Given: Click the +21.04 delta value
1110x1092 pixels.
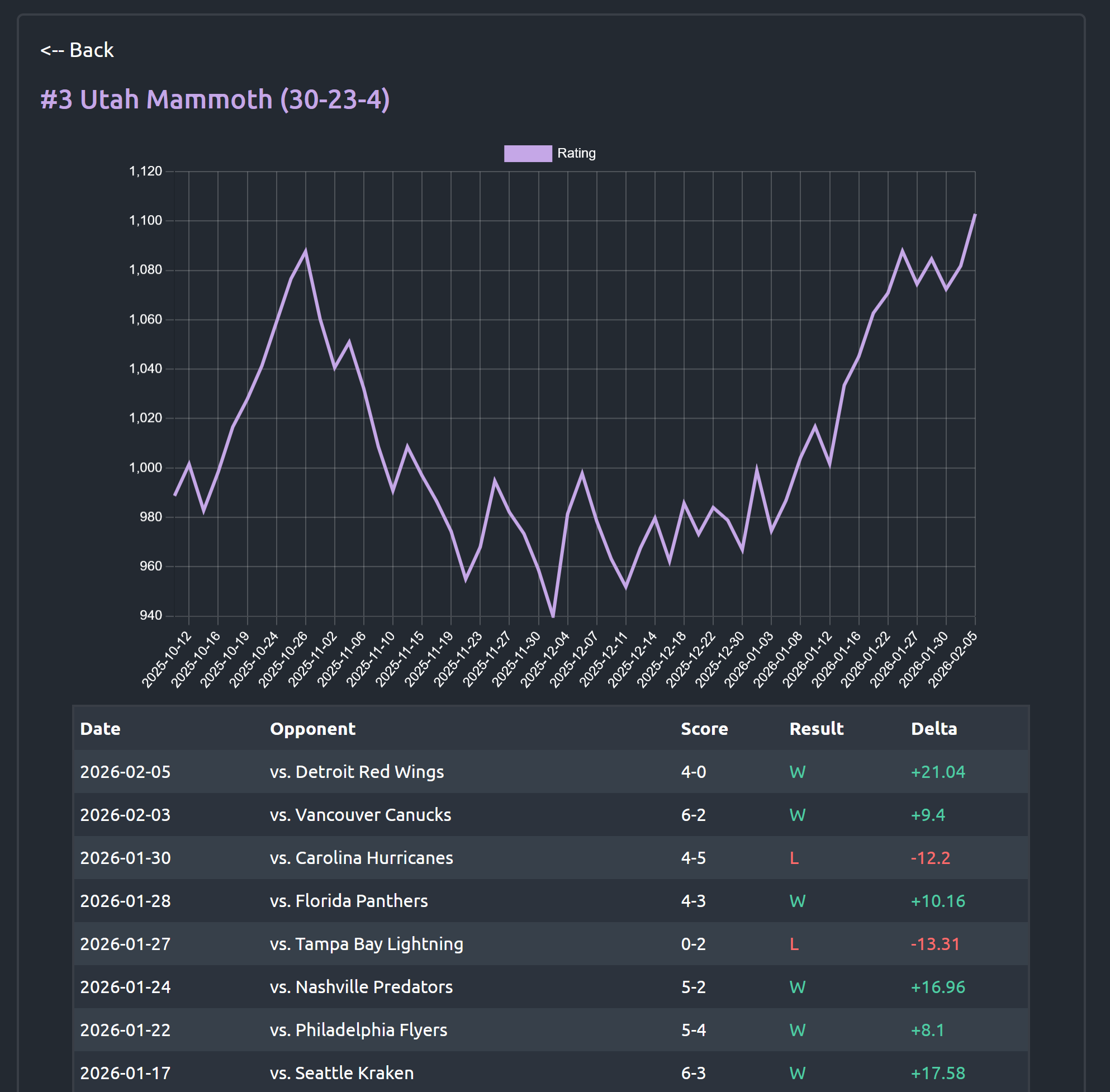Looking at the screenshot, I should tap(937, 771).
